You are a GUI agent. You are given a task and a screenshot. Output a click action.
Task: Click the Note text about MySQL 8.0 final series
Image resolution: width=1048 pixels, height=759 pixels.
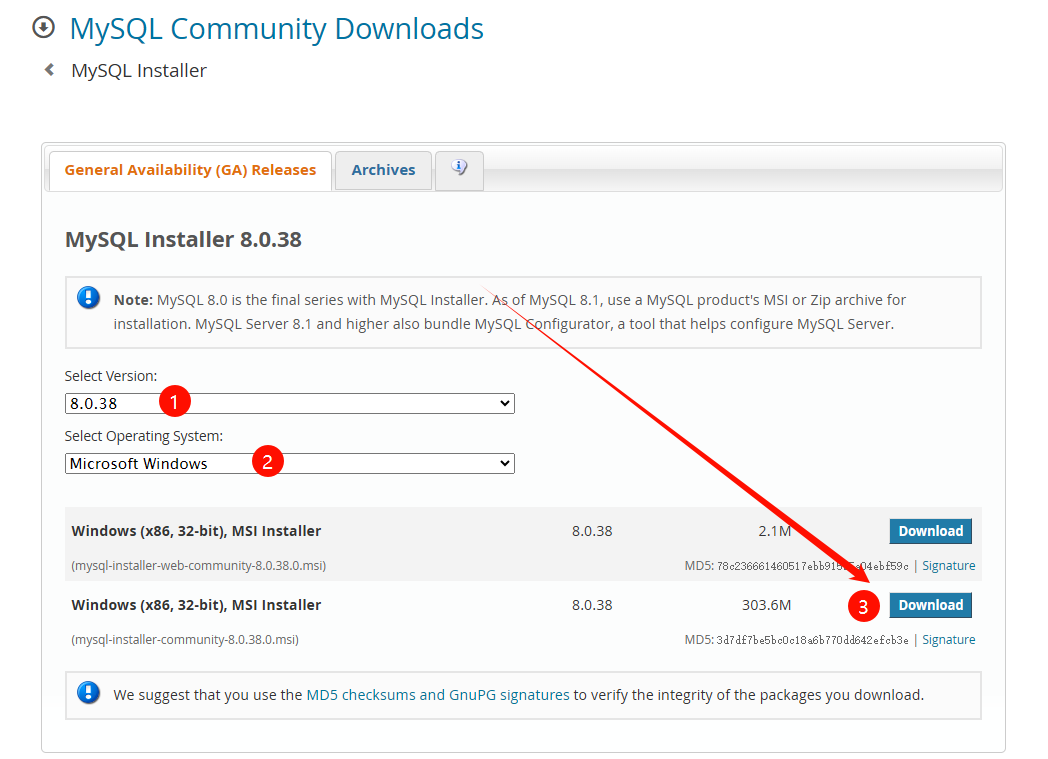[x=510, y=312]
